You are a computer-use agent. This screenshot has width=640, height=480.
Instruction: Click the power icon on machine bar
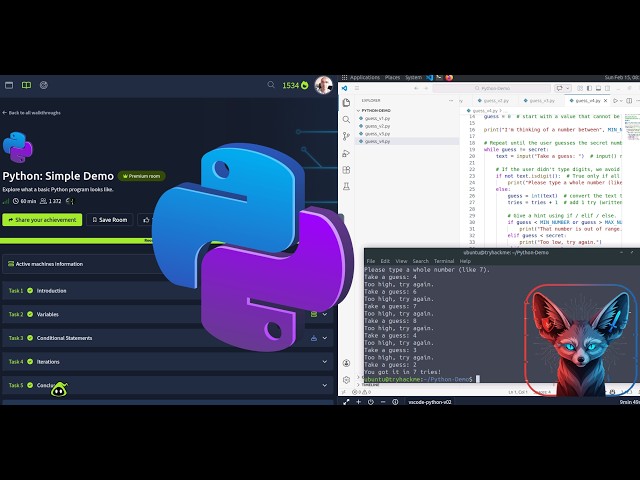coord(371,402)
